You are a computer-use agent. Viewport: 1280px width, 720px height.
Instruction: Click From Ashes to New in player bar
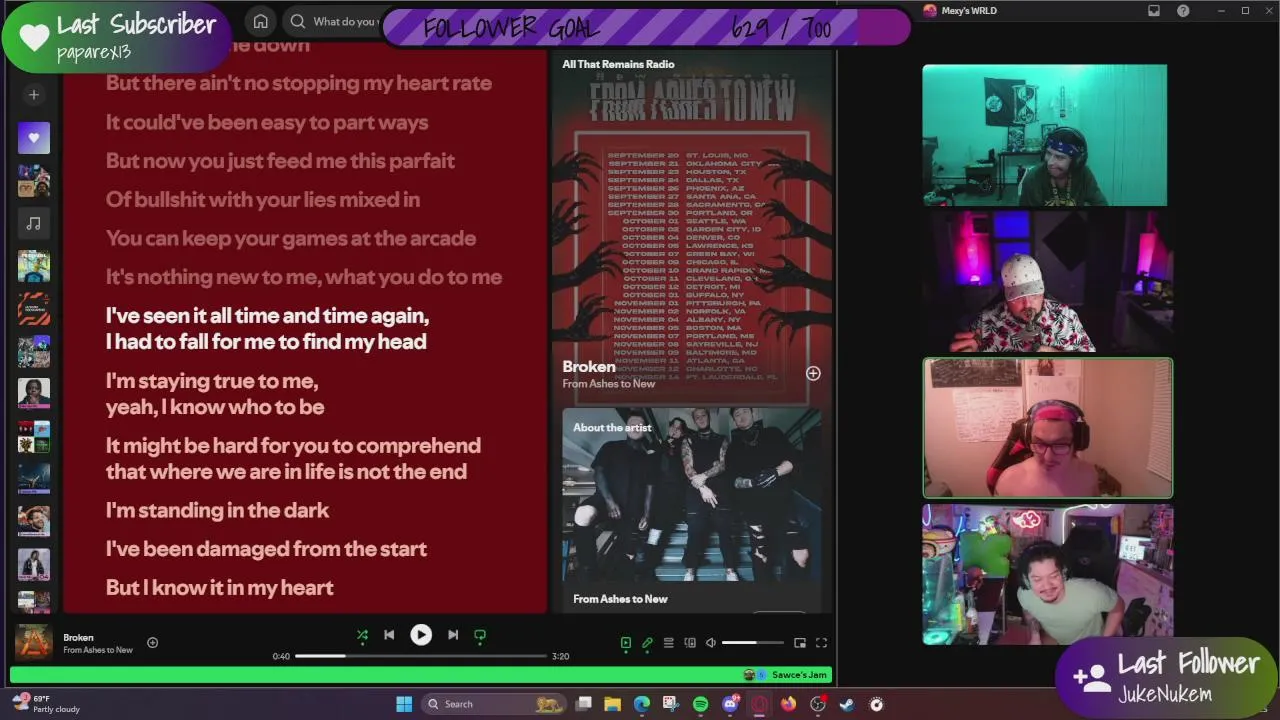(x=98, y=650)
